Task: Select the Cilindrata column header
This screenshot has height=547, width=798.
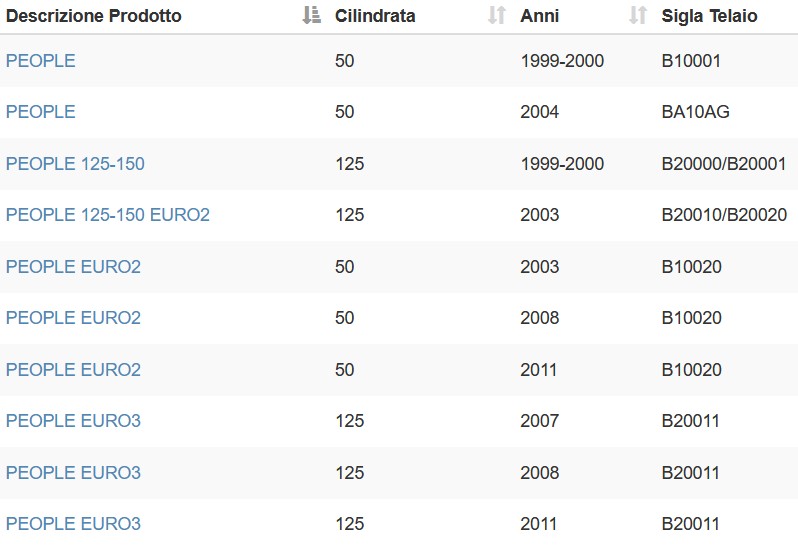Action: tap(375, 16)
